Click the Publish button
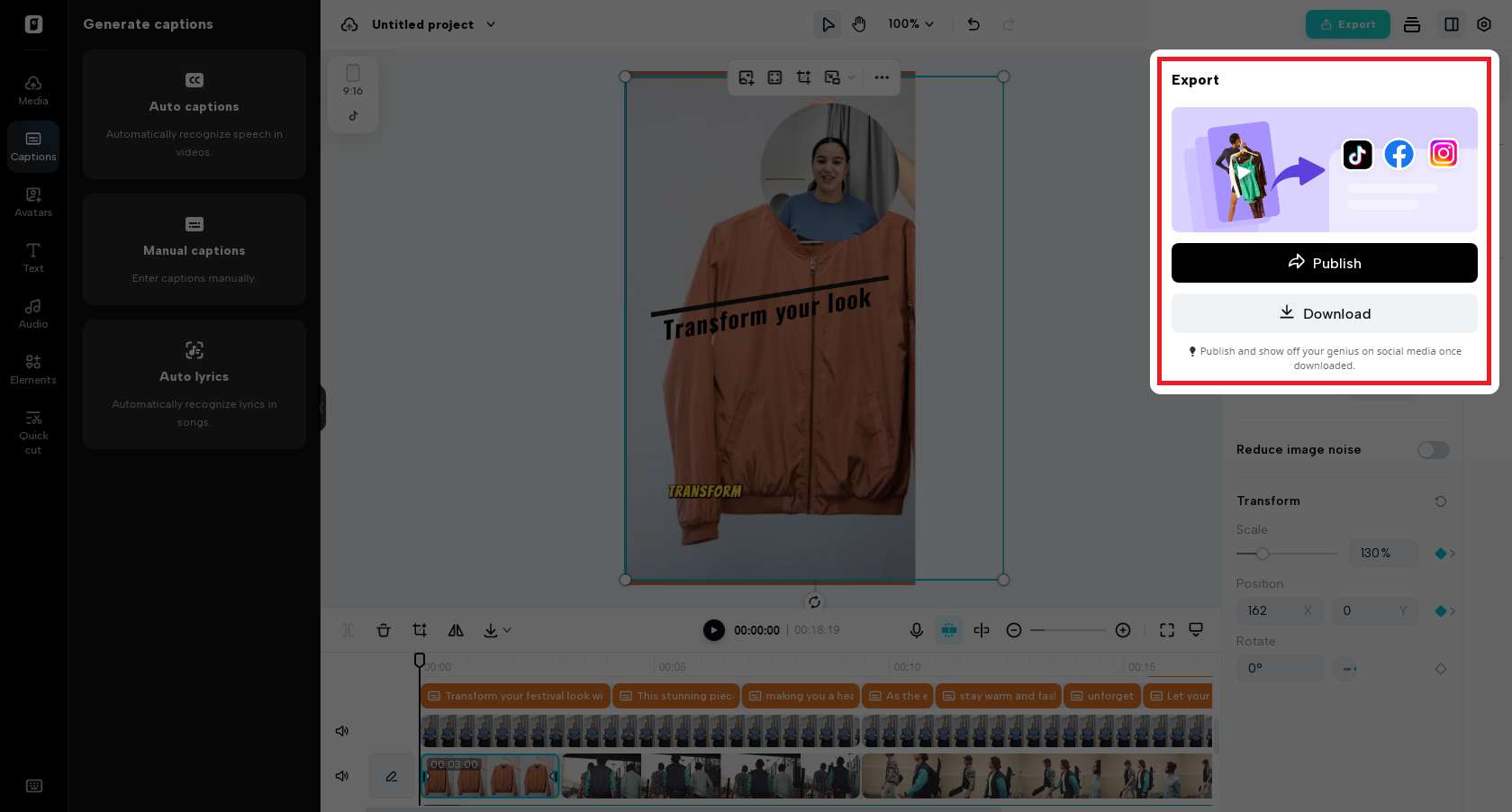This screenshot has height=812, width=1512. (x=1324, y=263)
